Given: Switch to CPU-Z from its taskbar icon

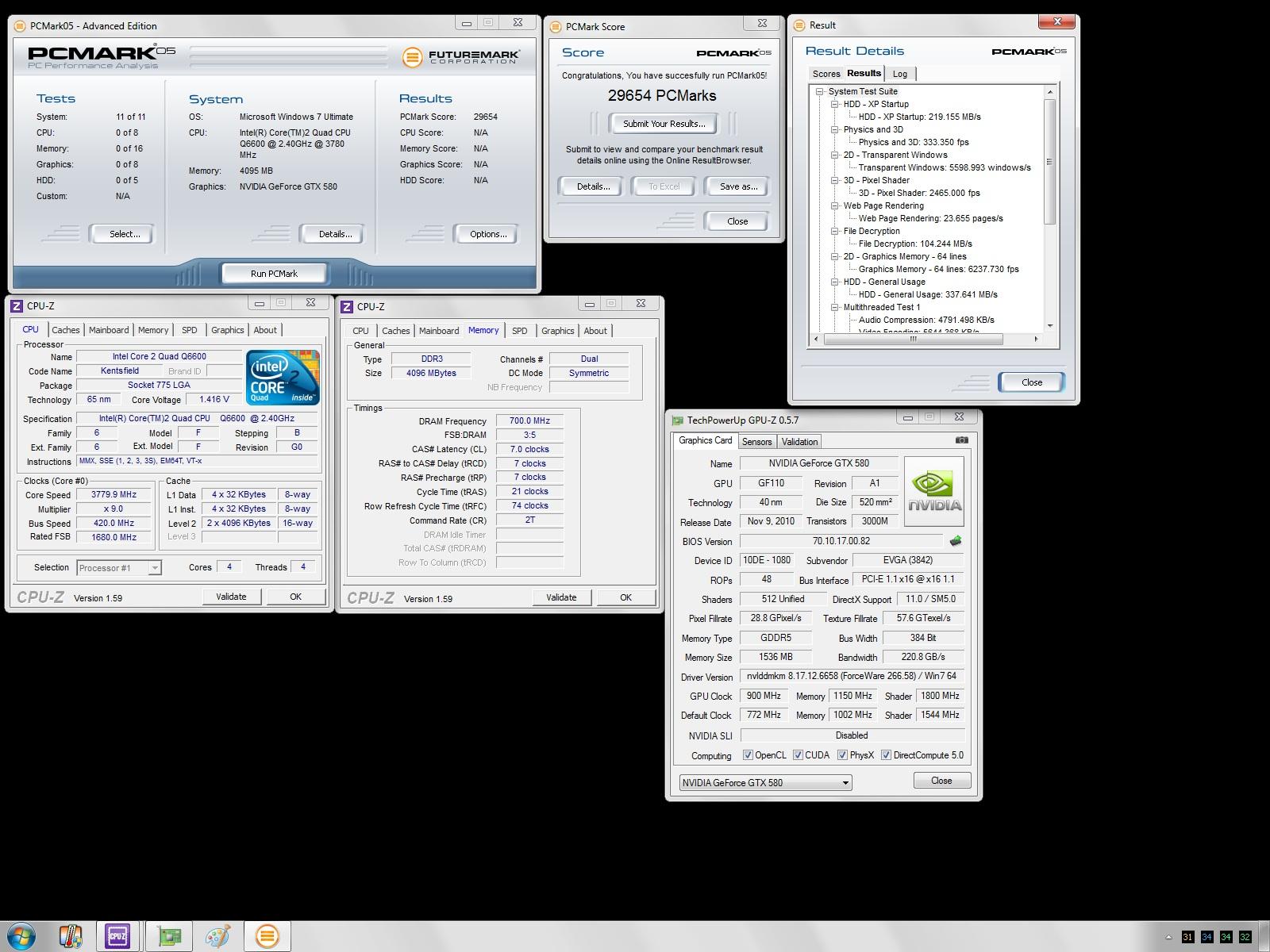Looking at the screenshot, I should pyautogui.click(x=117, y=936).
